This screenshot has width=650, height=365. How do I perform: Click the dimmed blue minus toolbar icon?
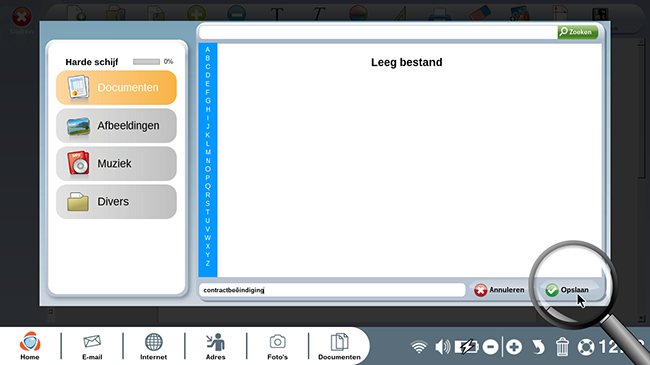237,13
